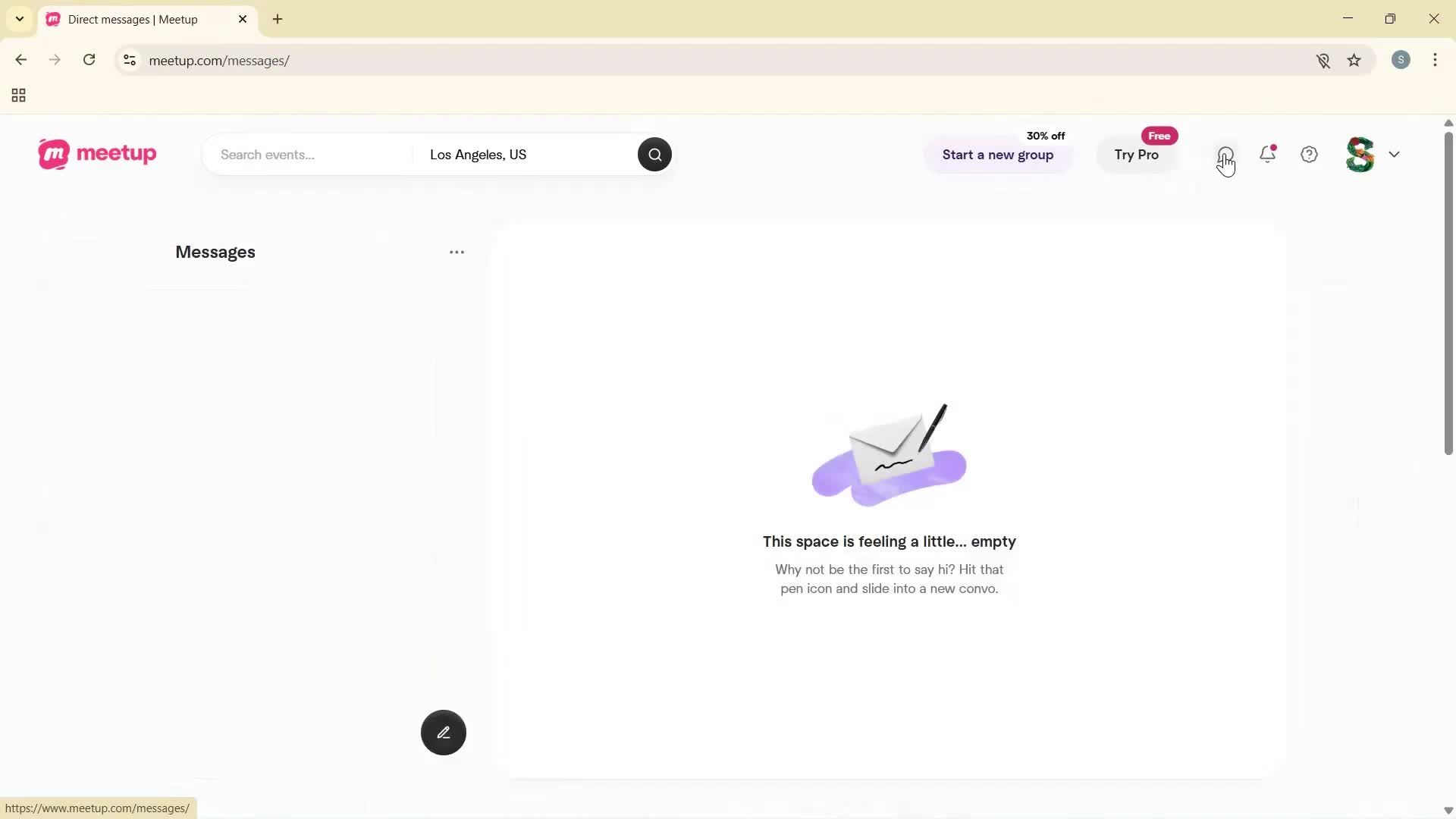This screenshot has width=1456, height=819.
Task: Open the browser tab search dropdown
Action: [19, 18]
